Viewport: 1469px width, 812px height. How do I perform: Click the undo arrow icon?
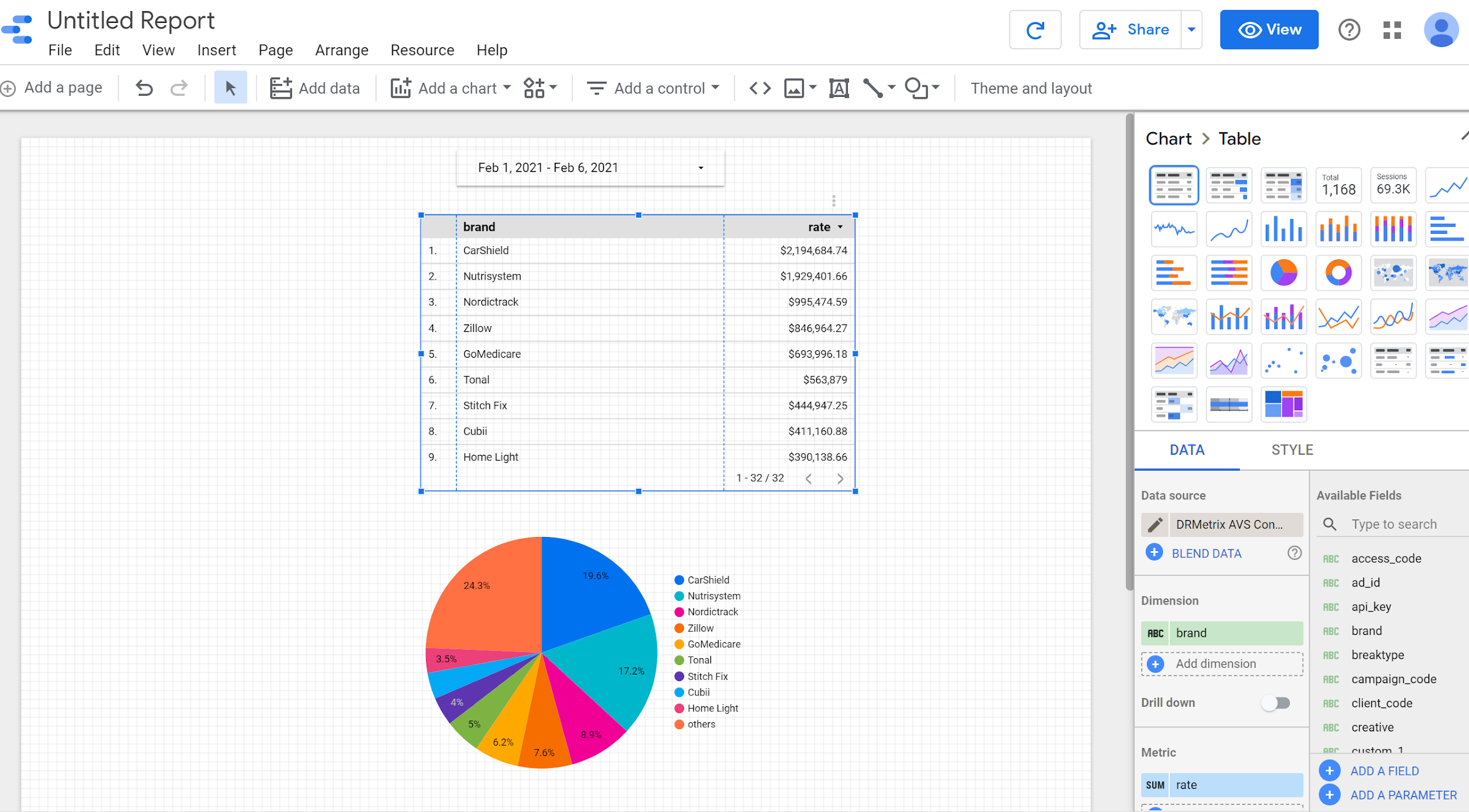[144, 88]
